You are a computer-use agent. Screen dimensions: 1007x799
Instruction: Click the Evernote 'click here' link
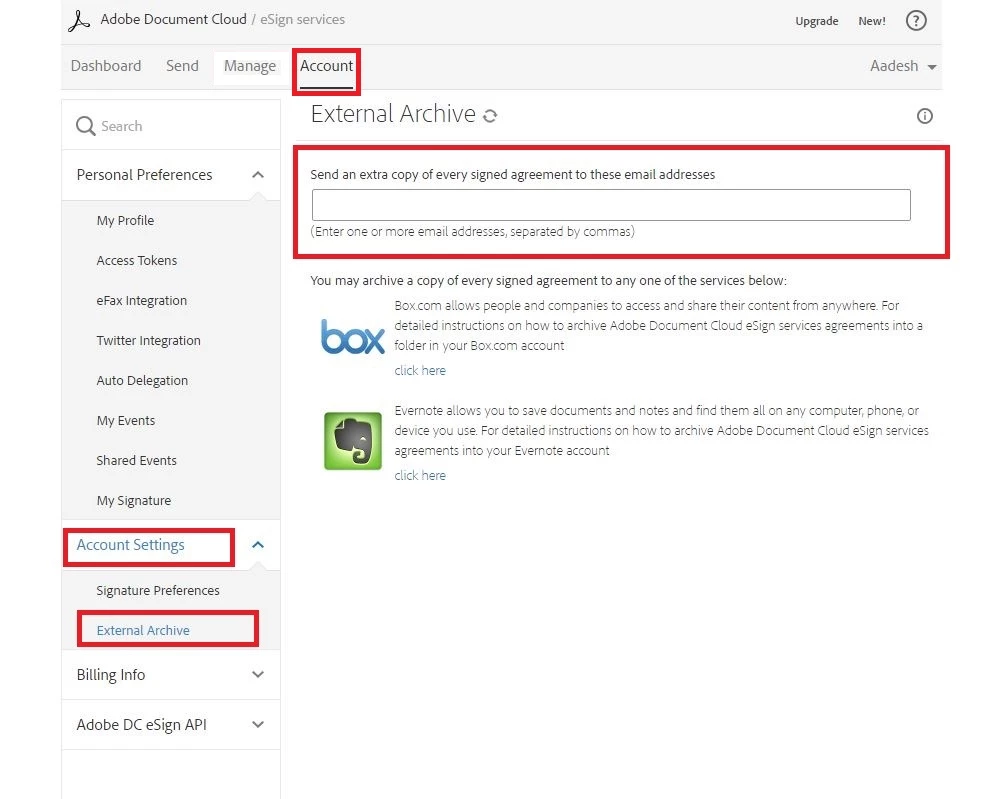tap(420, 475)
